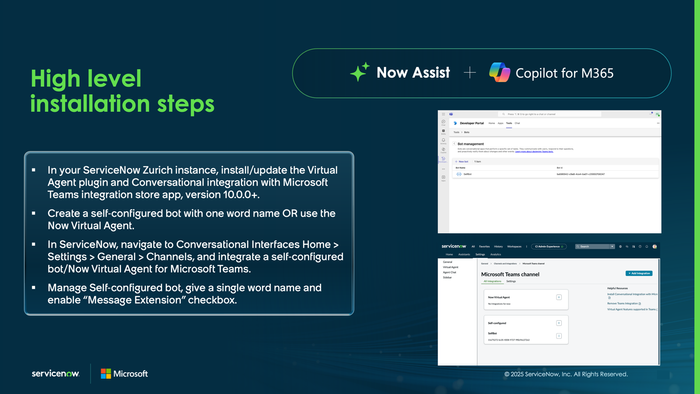Select Sidebar in the settings side menu

[447, 278]
